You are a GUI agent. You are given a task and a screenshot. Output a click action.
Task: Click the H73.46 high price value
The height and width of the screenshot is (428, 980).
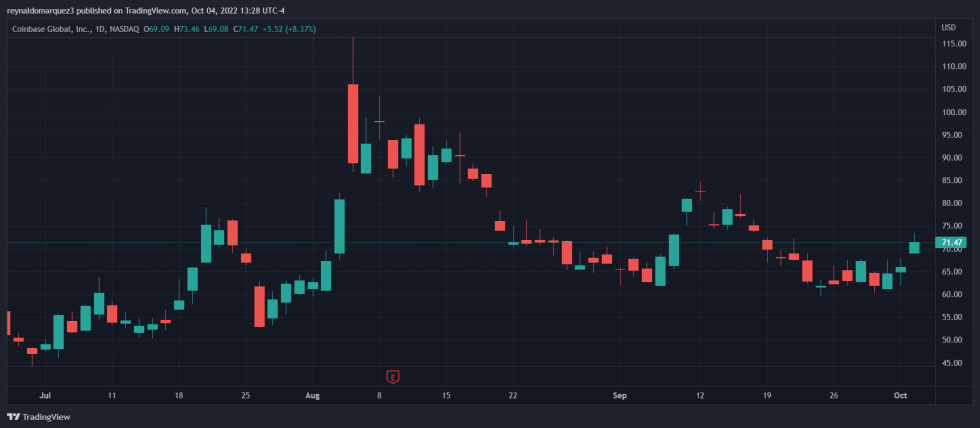click(x=187, y=29)
